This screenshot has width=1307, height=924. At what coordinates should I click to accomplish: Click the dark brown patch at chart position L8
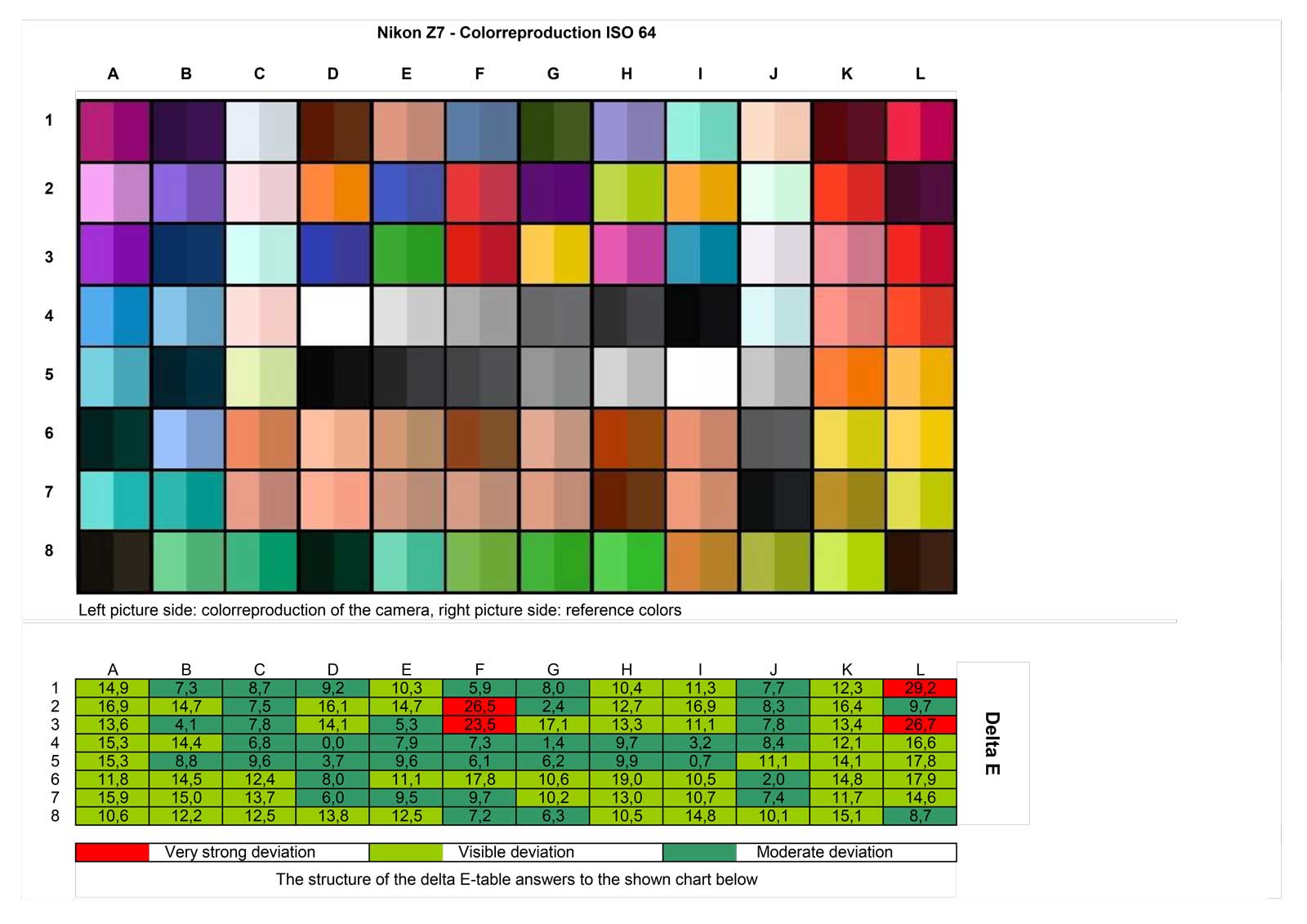[x=921, y=561]
